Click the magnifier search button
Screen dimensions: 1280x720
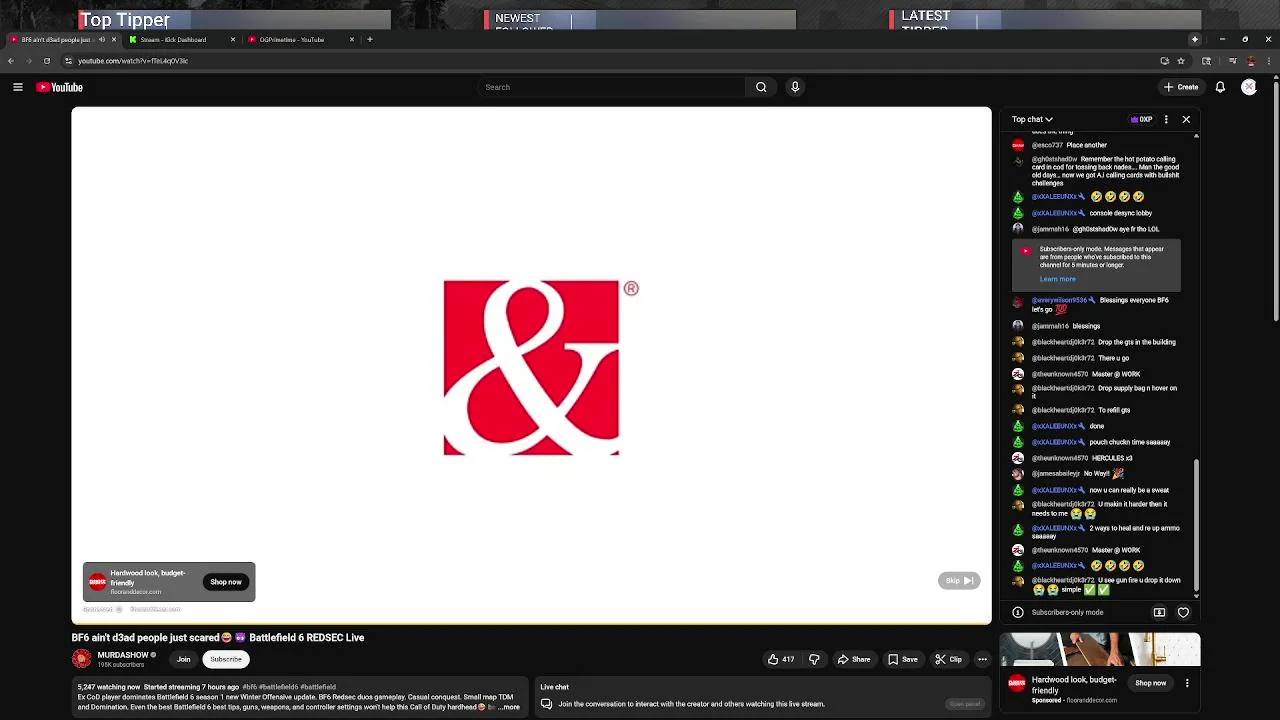point(761,87)
